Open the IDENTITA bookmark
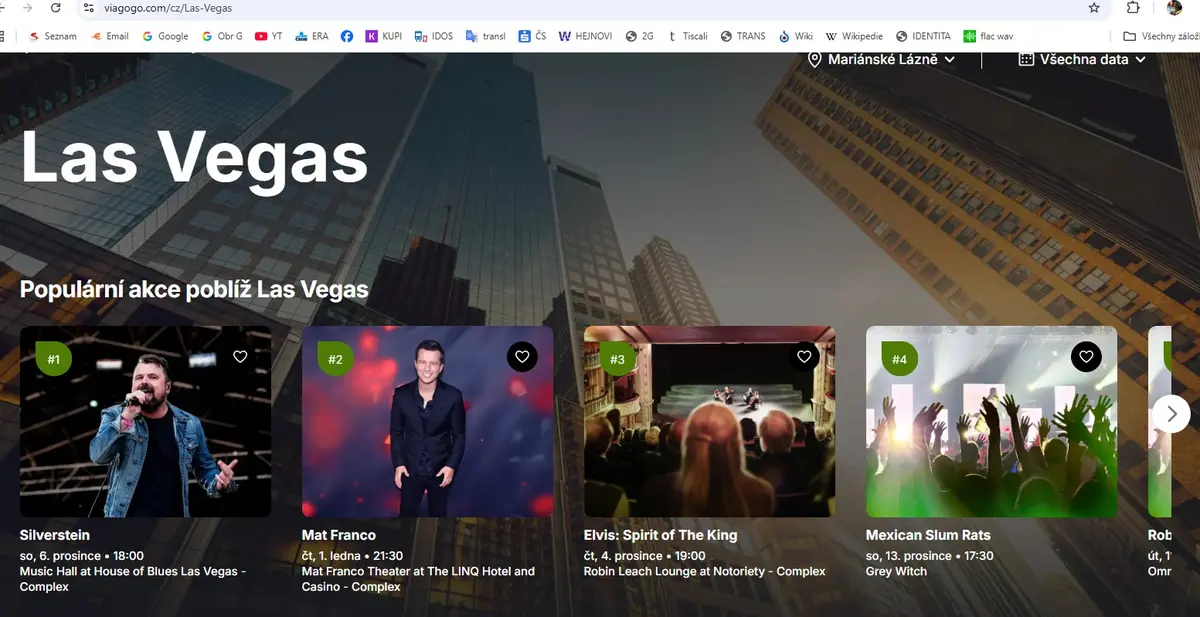Viewport: 1200px width, 617px height. [x=924, y=36]
